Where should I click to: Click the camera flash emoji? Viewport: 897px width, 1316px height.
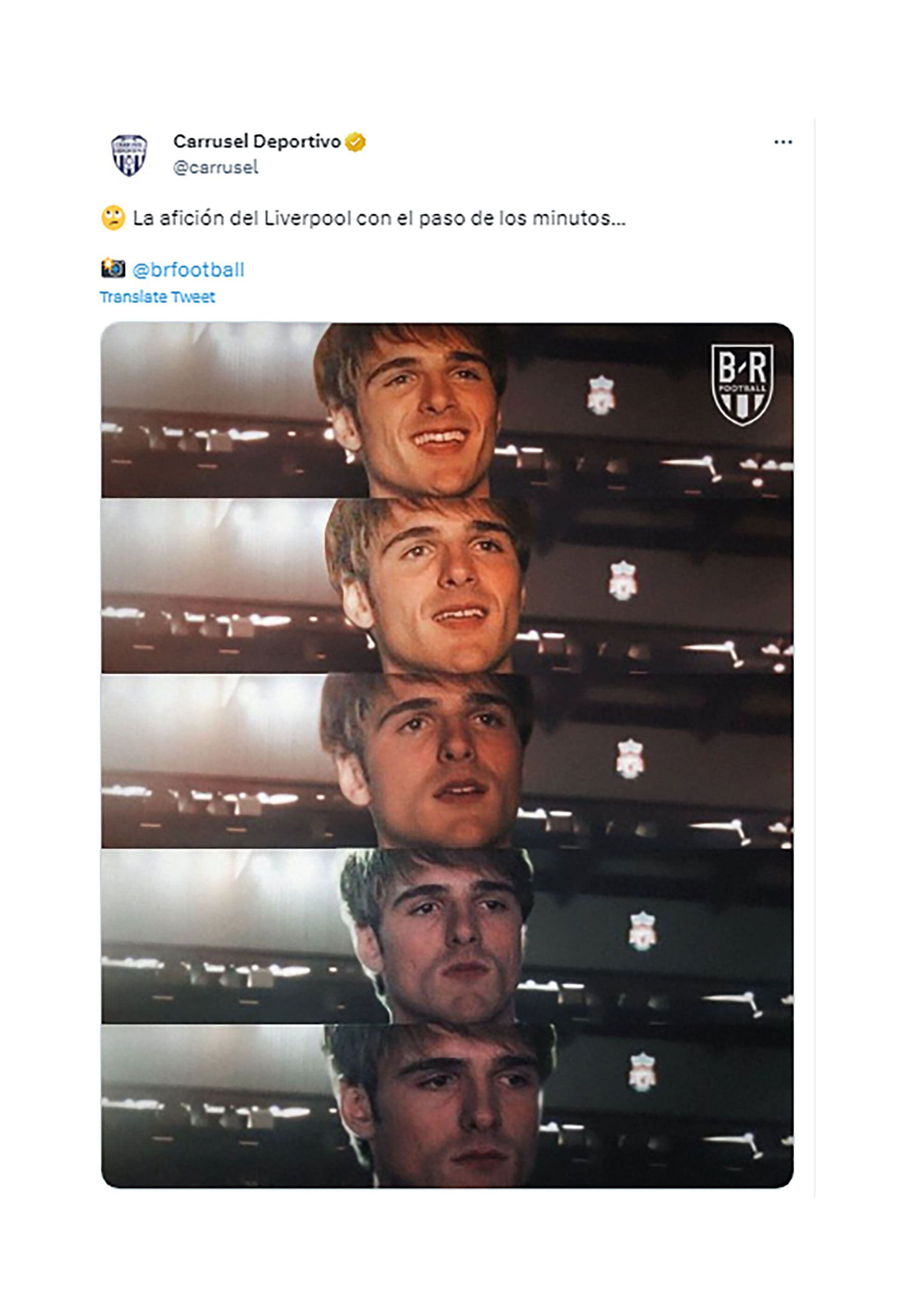[113, 268]
